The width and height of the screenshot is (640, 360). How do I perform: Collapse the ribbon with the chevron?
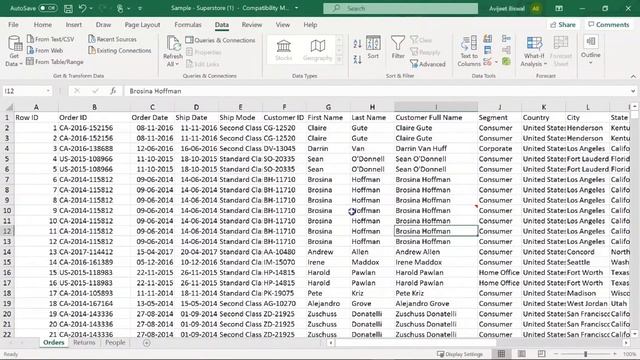point(633,76)
